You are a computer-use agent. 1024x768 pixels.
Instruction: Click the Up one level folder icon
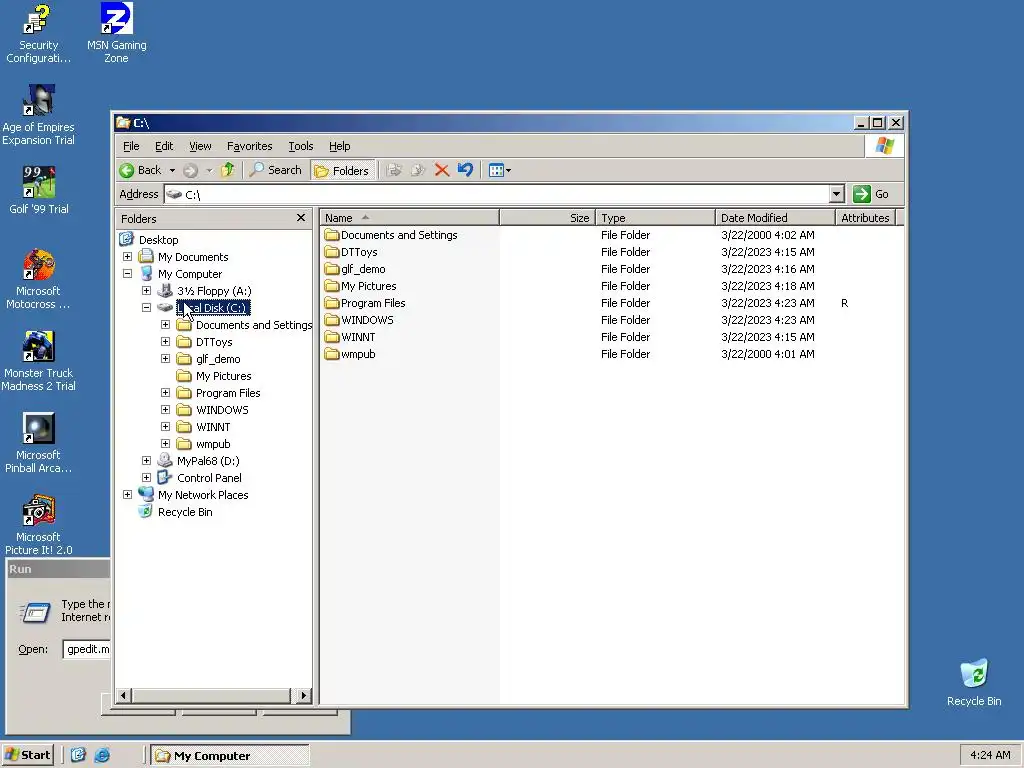tap(227, 170)
